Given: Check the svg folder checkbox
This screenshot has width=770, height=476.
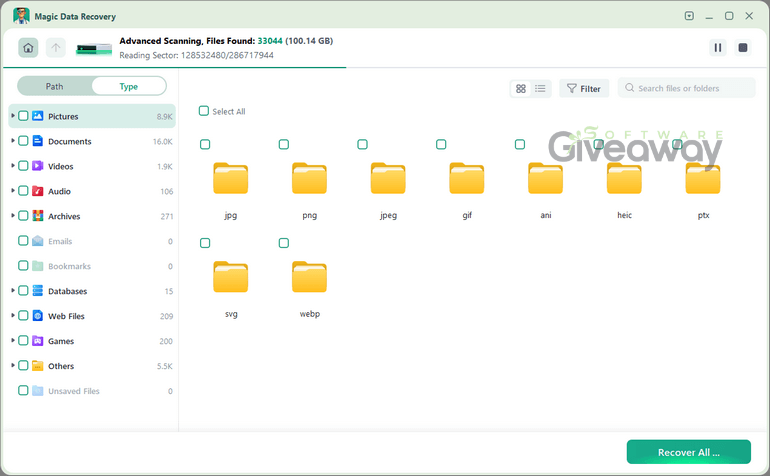Looking at the screenshot, I should coord(205,243).
